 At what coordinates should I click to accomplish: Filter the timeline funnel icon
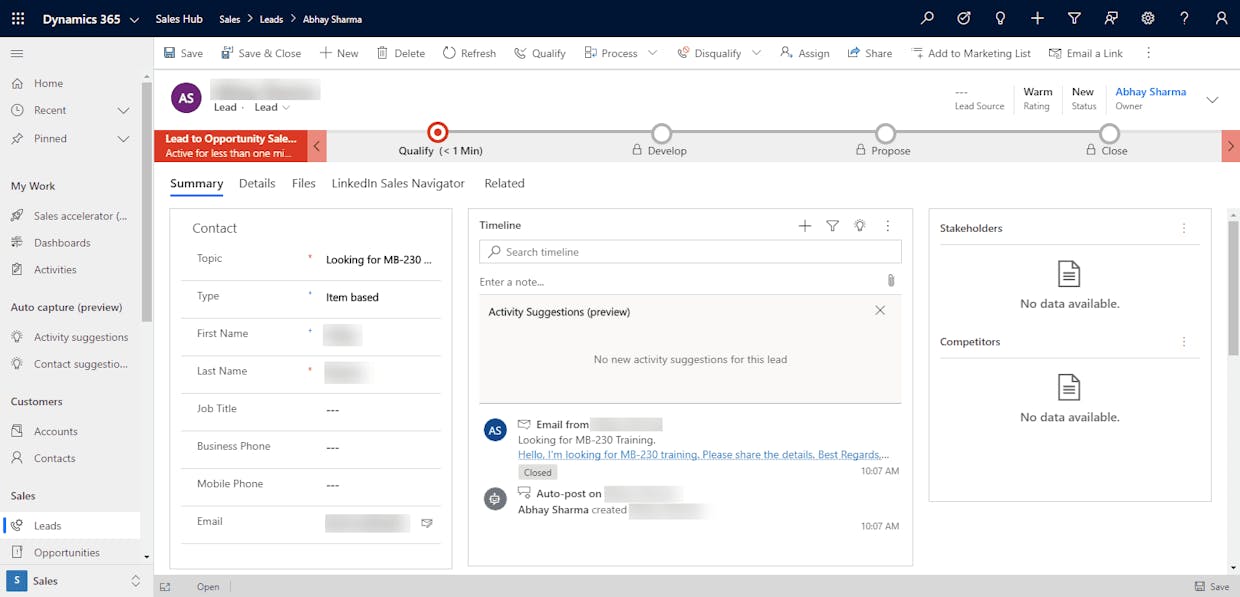coord(832,226)
